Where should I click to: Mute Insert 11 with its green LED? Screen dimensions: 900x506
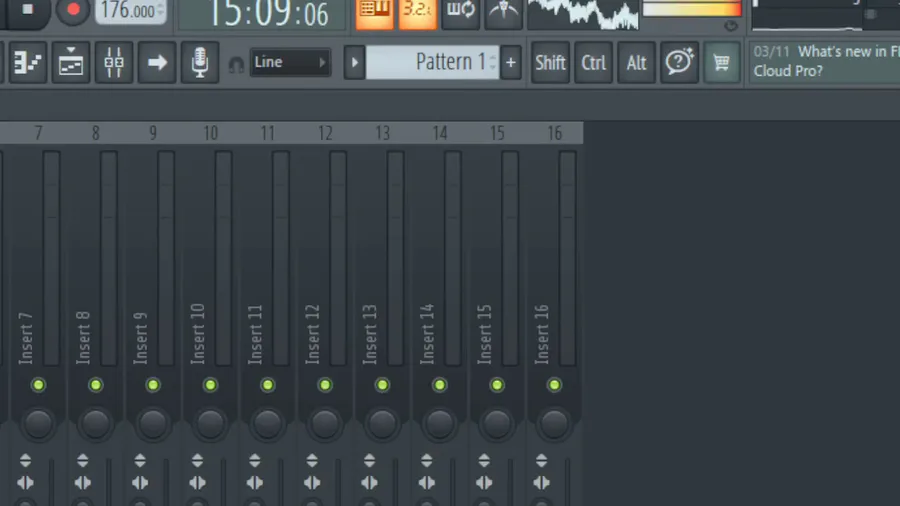(268, 385)
